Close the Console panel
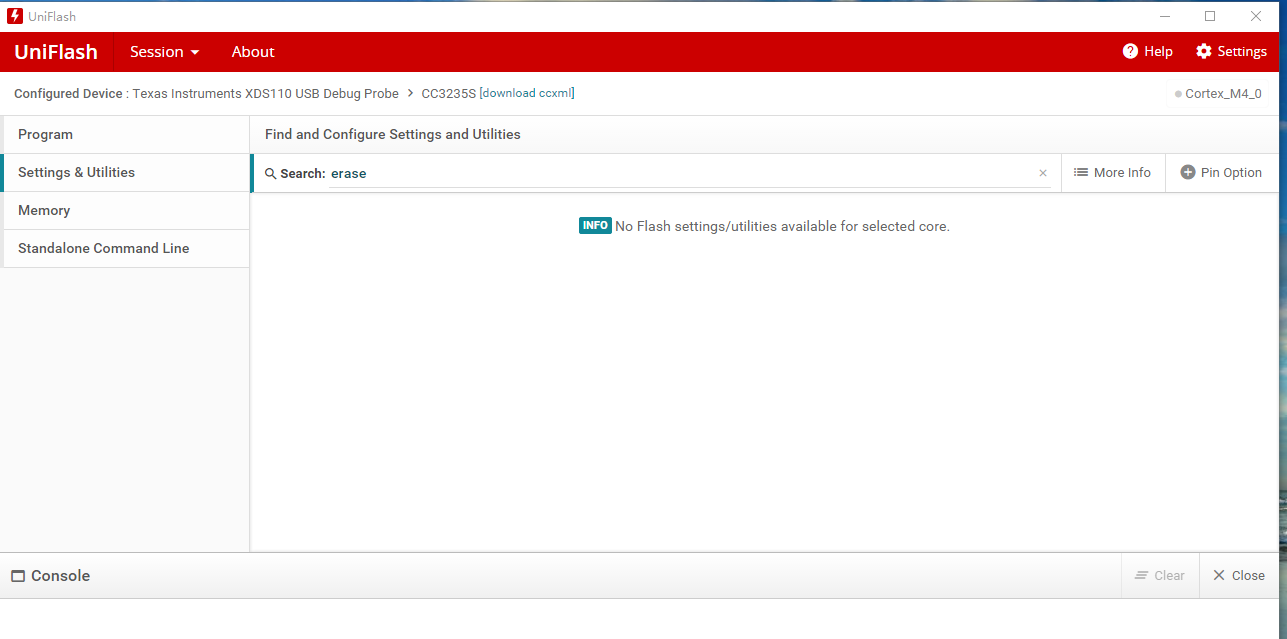The width and height of the screenshot is (1287, 639). click(x=1239, y=576)
